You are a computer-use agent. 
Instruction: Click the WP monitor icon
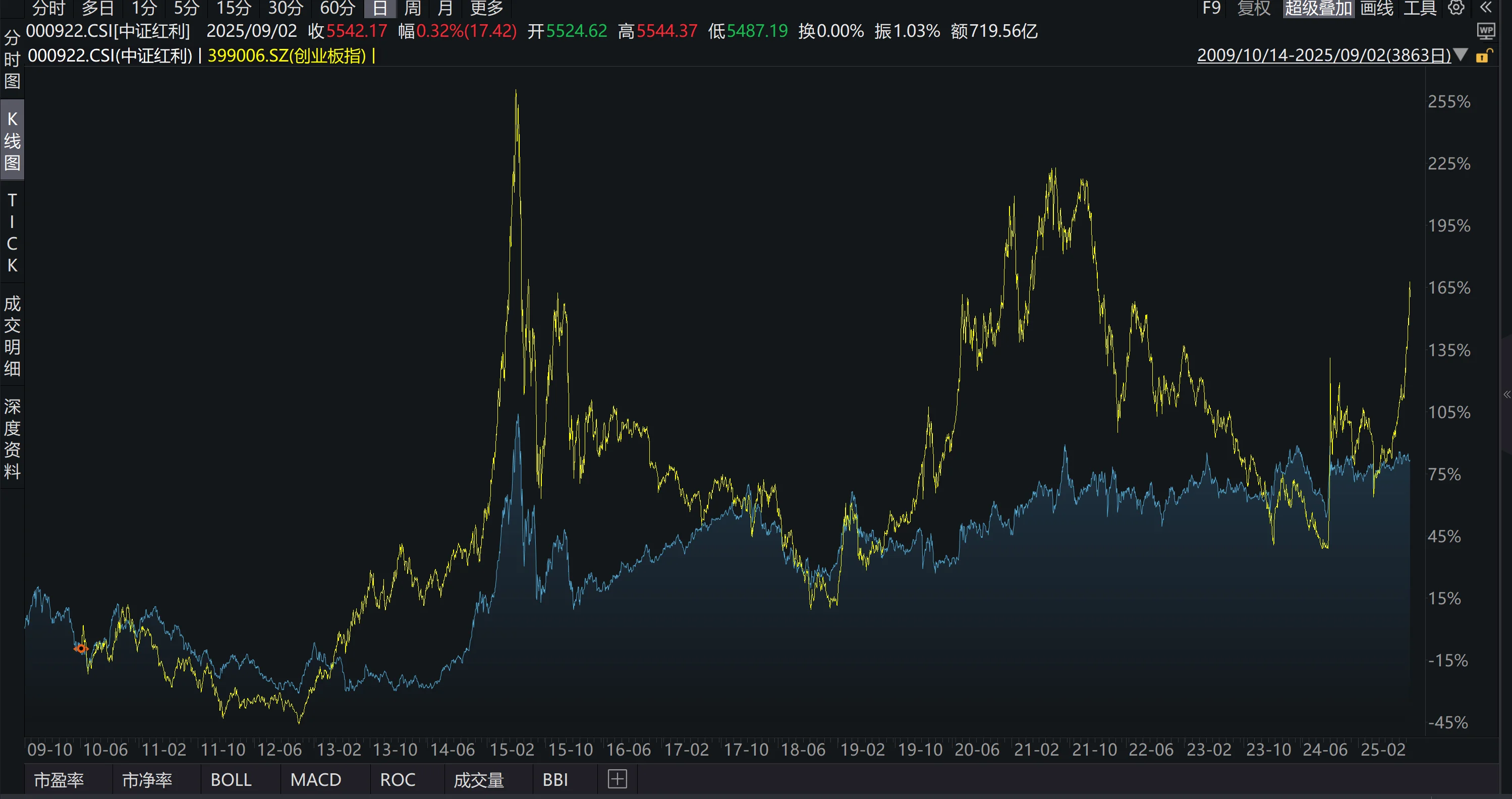(x=1486, y=31)
